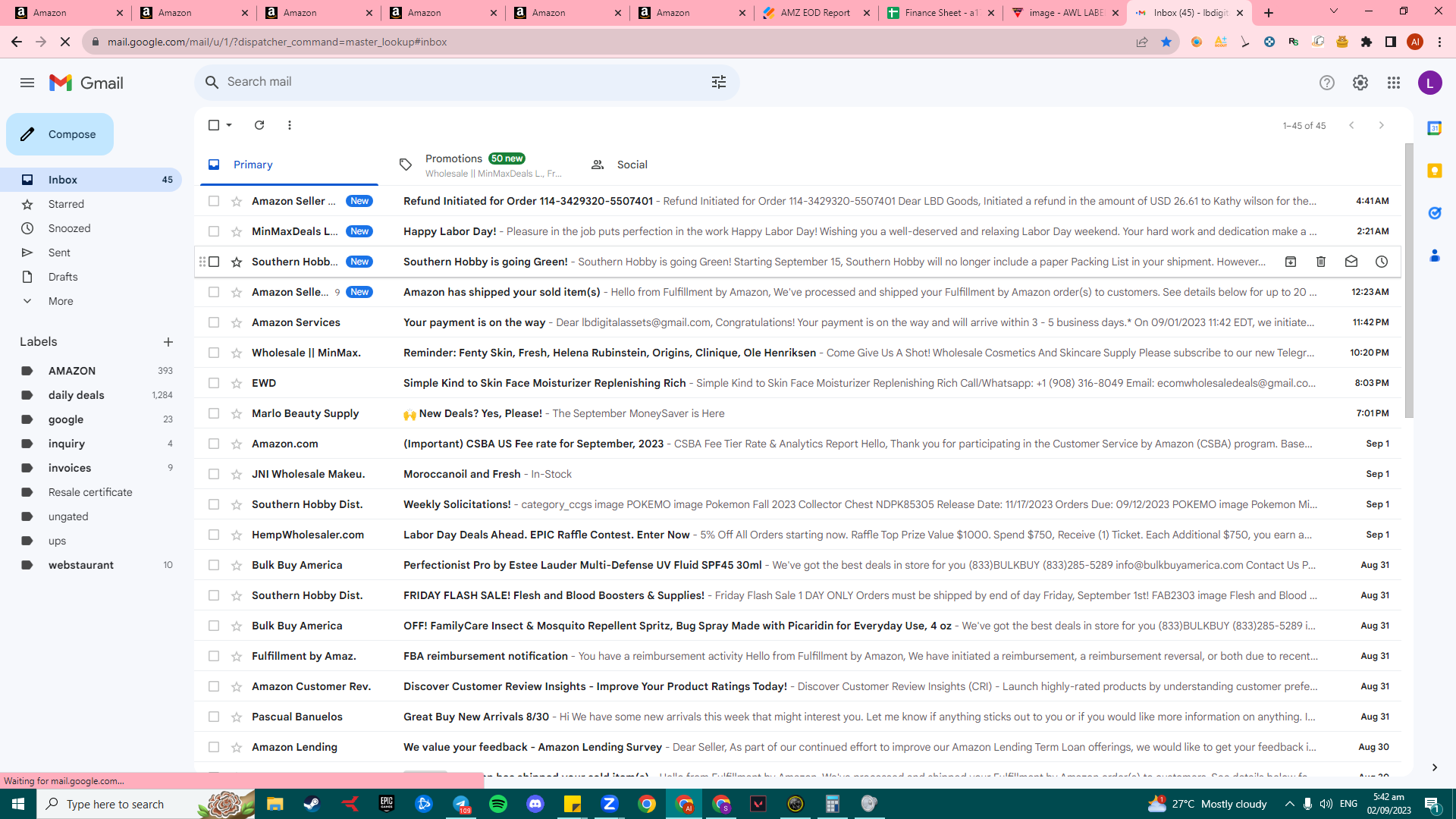Open search filter options icon
This screenshot has height=819, width=1456.
(719, 82)
